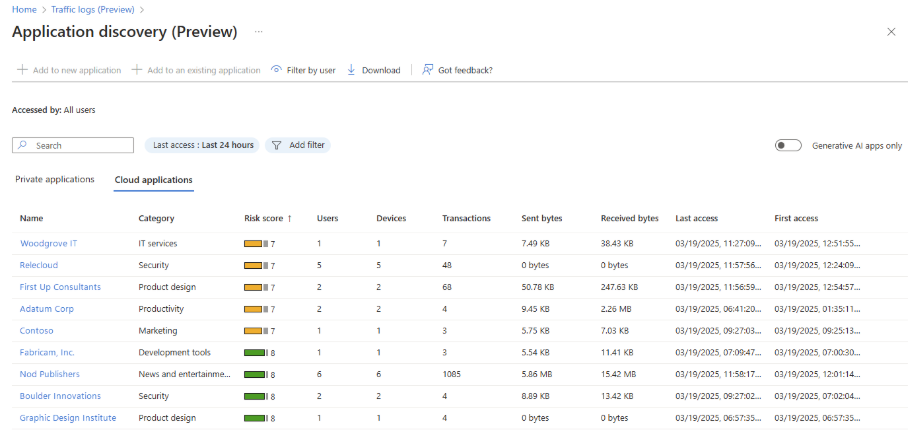Sort by the Name column header
The image size is (912, 430).
coord(31,218)
